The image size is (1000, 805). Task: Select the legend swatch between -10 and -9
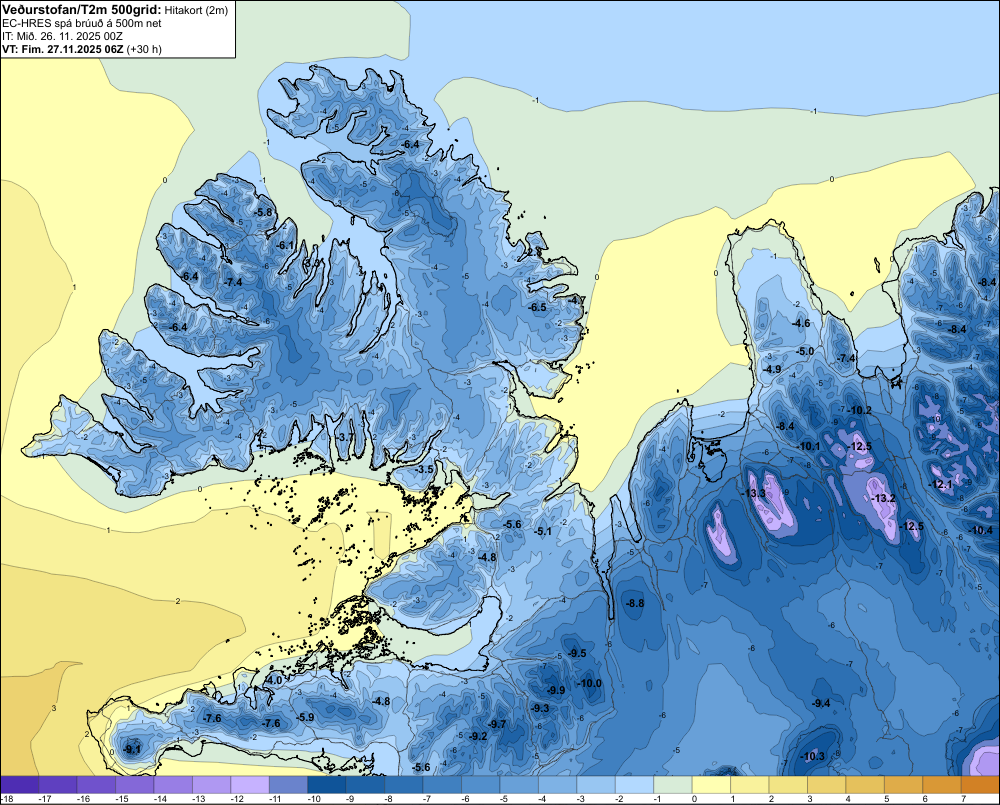pyautogui.click(x=327, y=785)
